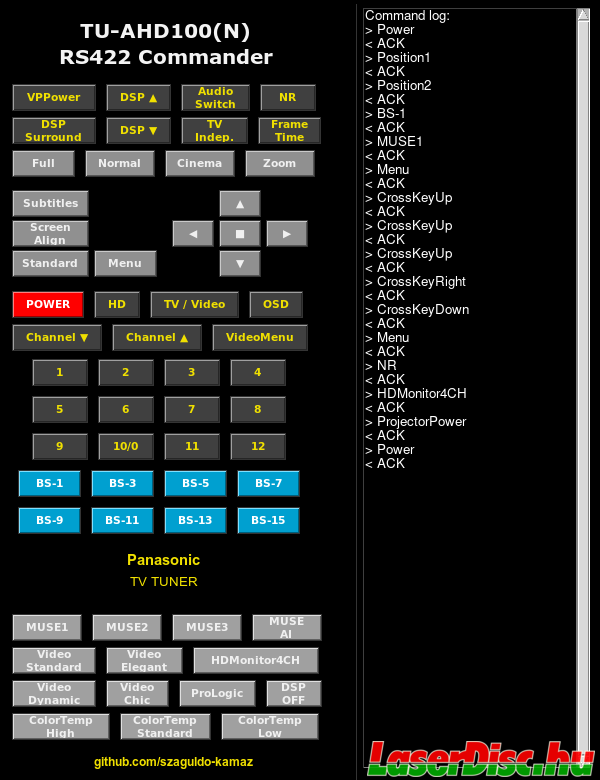Viewport: 600px width, 780px height.
Task: Select Zoom aspect mode
Action: 280,163
